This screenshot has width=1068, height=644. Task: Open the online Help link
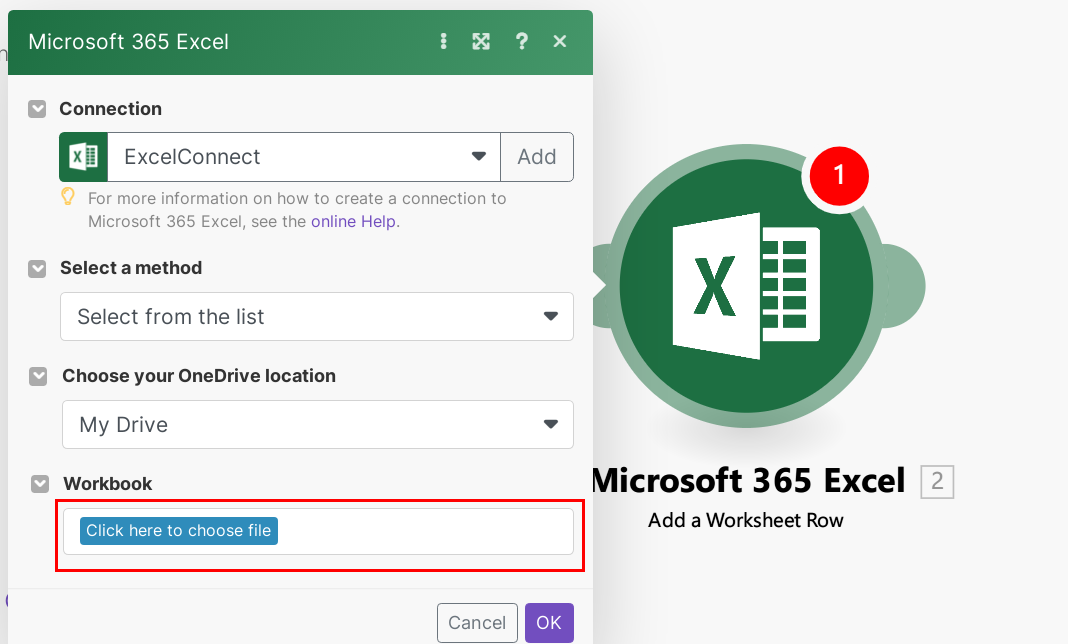pos(354,221)
